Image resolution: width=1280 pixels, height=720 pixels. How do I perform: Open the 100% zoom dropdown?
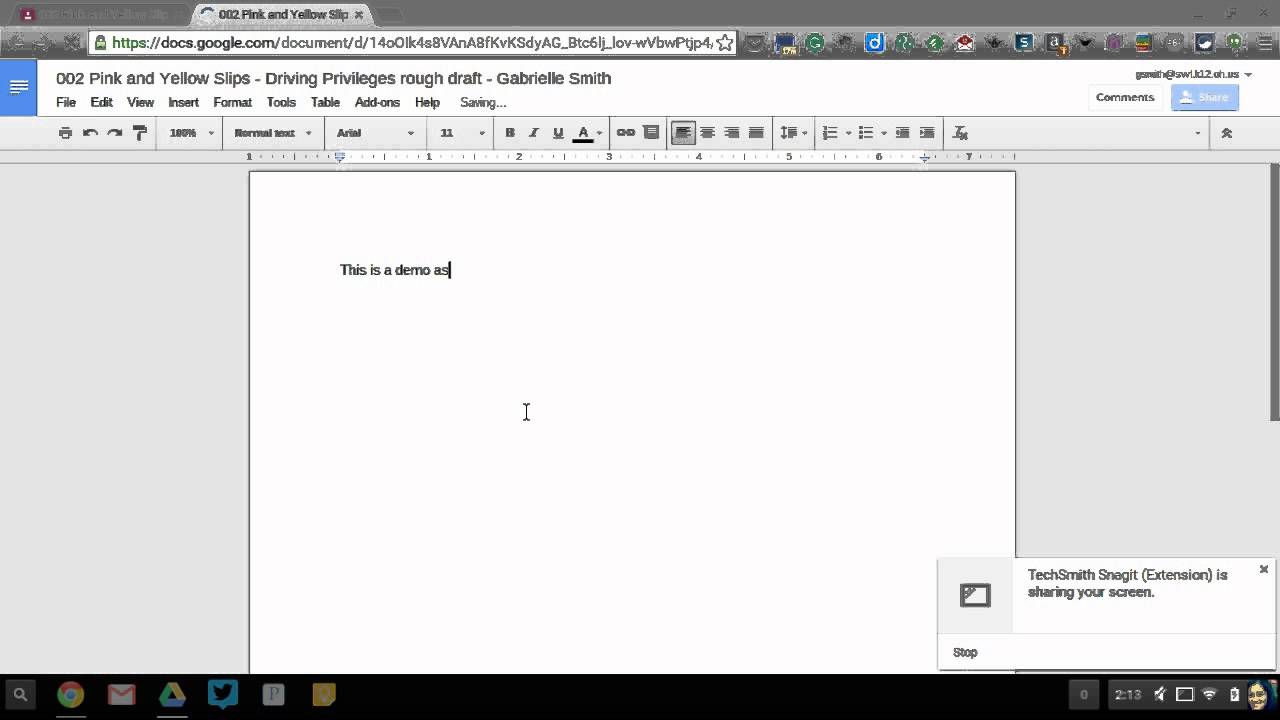click(191, 133)
